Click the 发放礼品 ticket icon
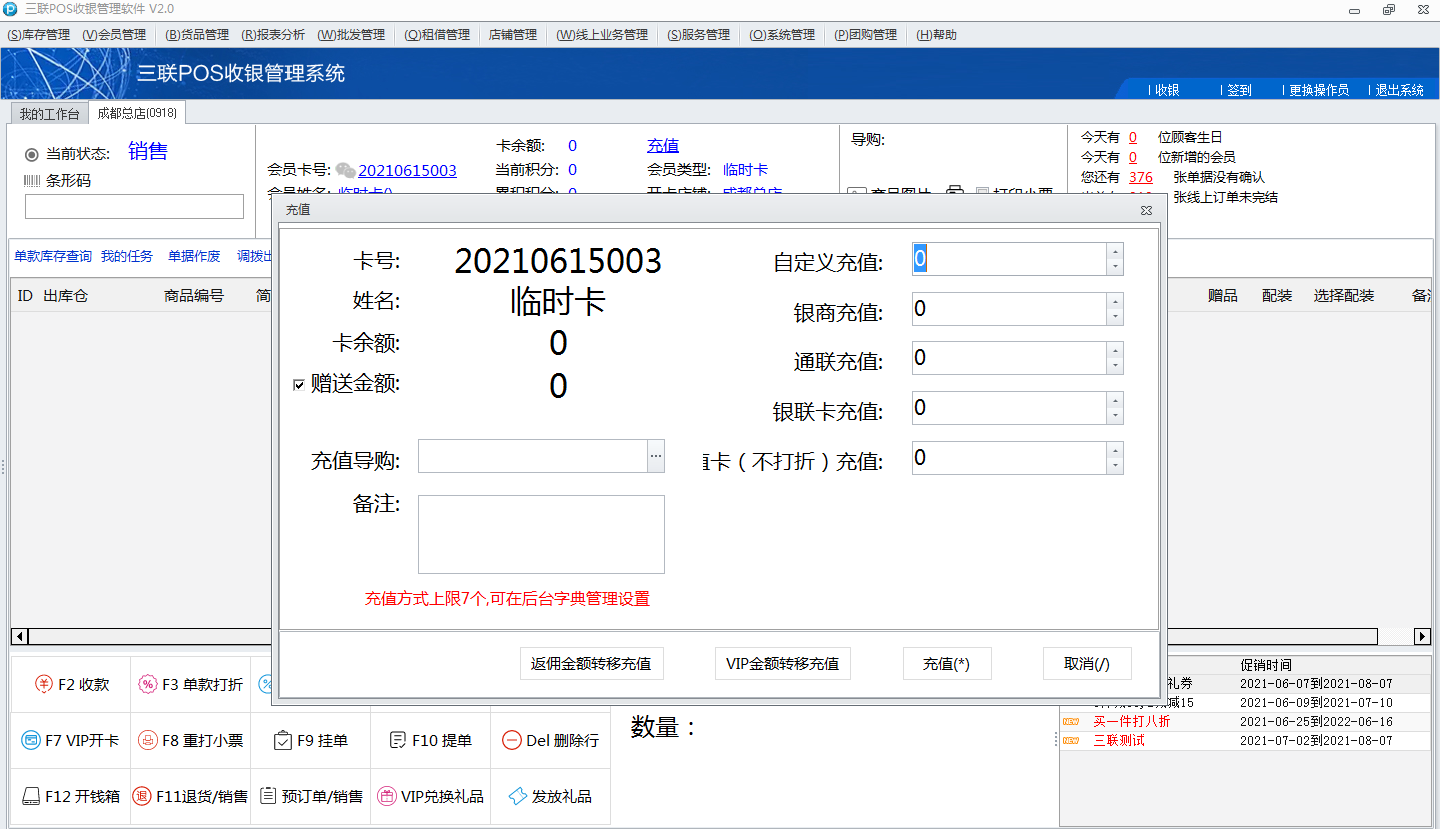The height and width of the screenshot is (829, 1440). tap(518, 796)
